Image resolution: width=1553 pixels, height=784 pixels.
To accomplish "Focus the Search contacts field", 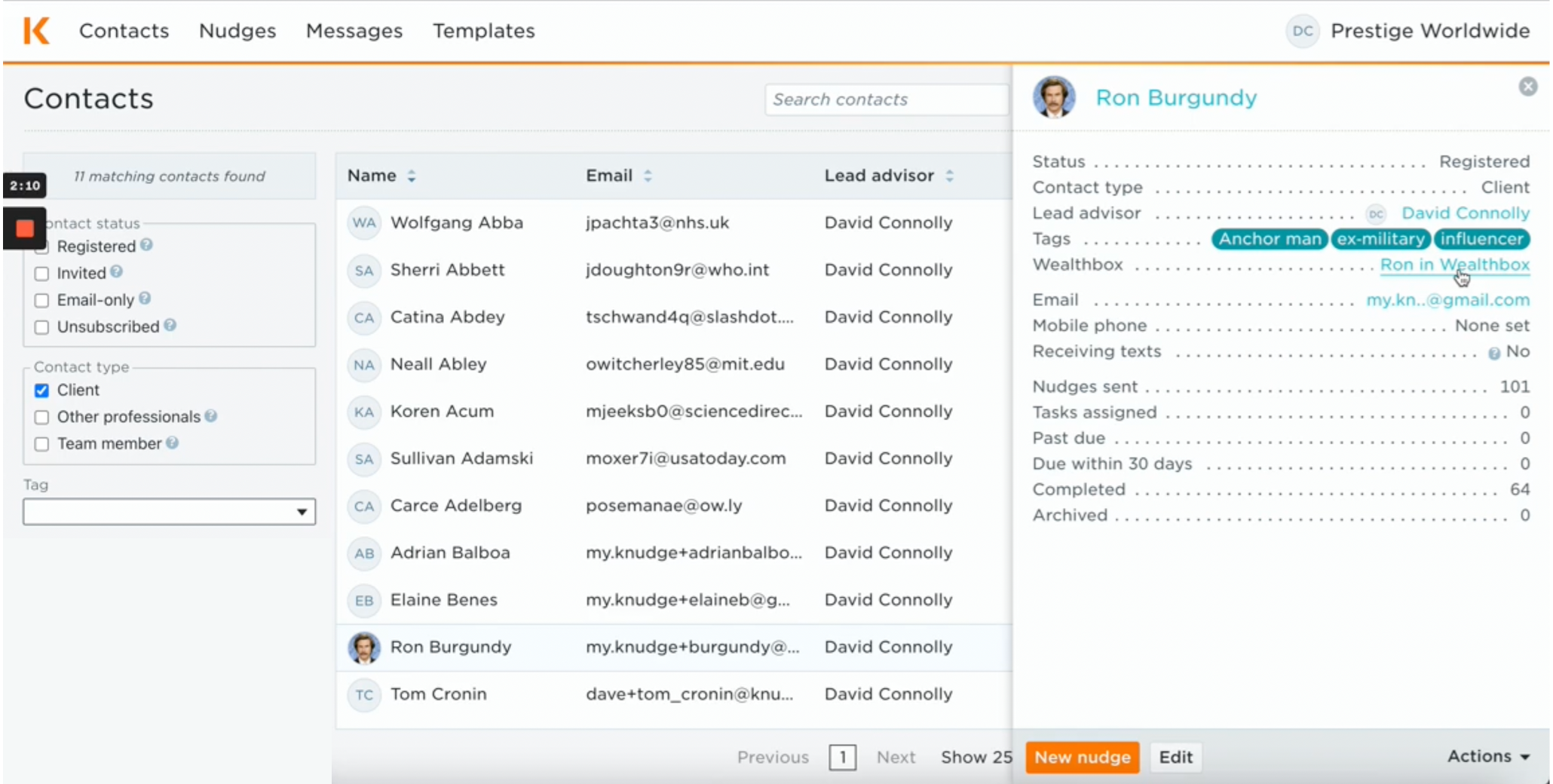I will (x=887, y=100).
